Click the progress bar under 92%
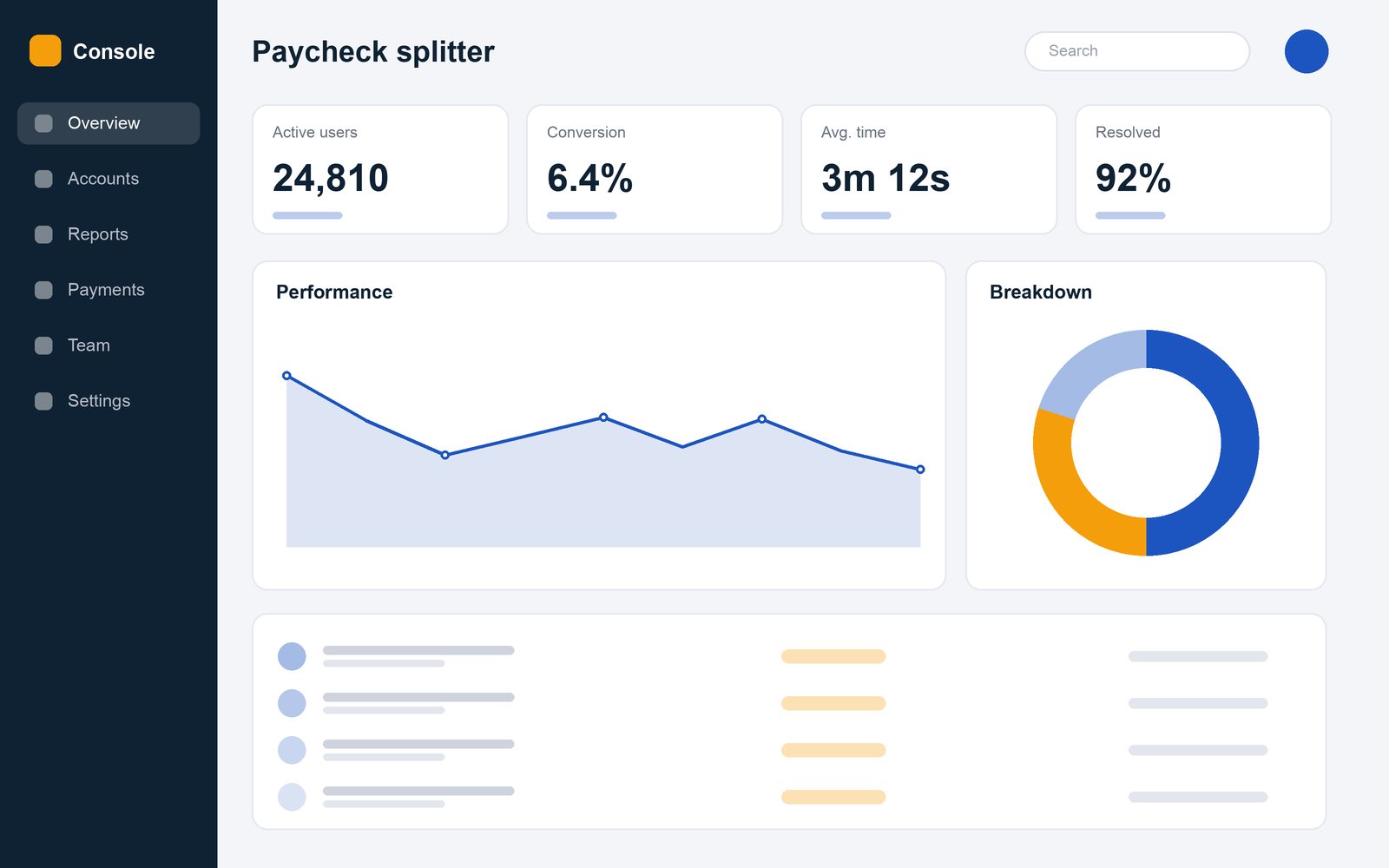 tap(1130, 215)
